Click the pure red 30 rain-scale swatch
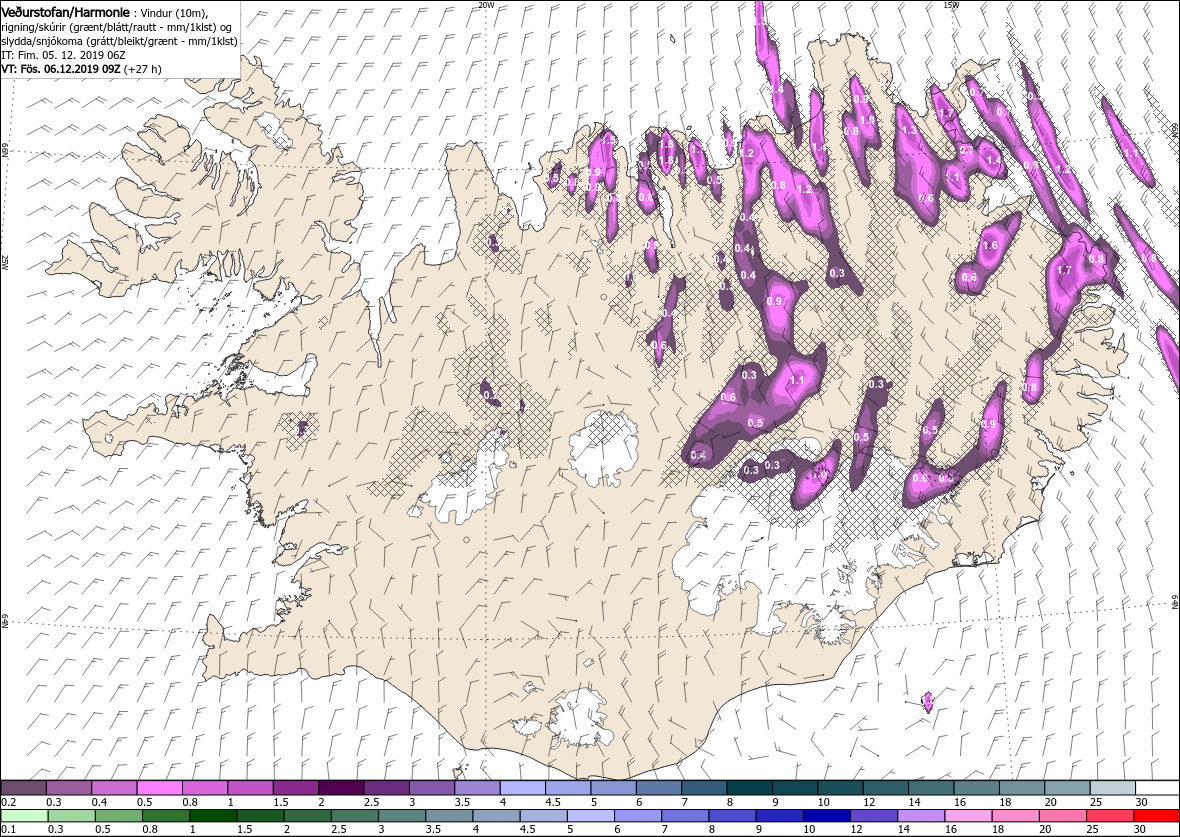This screenshot has height=837, width=1180. click(x=1156, y=816)
